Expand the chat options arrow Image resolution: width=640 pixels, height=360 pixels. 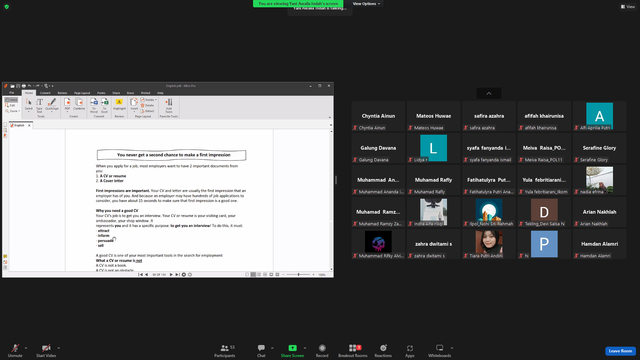[x=272, y=348]
